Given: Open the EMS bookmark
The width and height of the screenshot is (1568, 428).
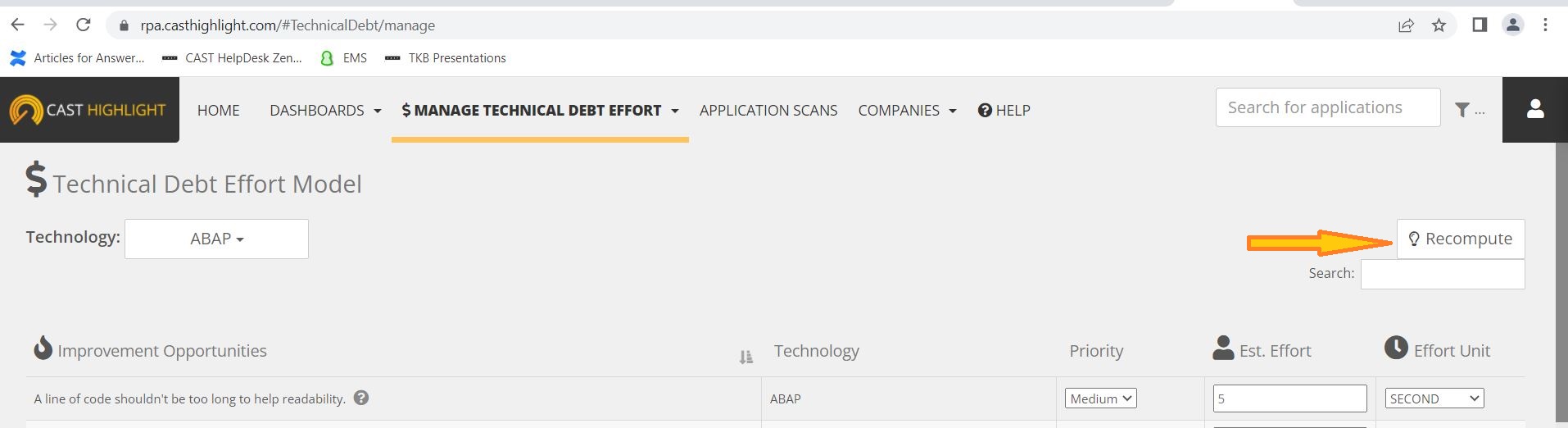Looking at the screenshot, I should pos(343,58).
